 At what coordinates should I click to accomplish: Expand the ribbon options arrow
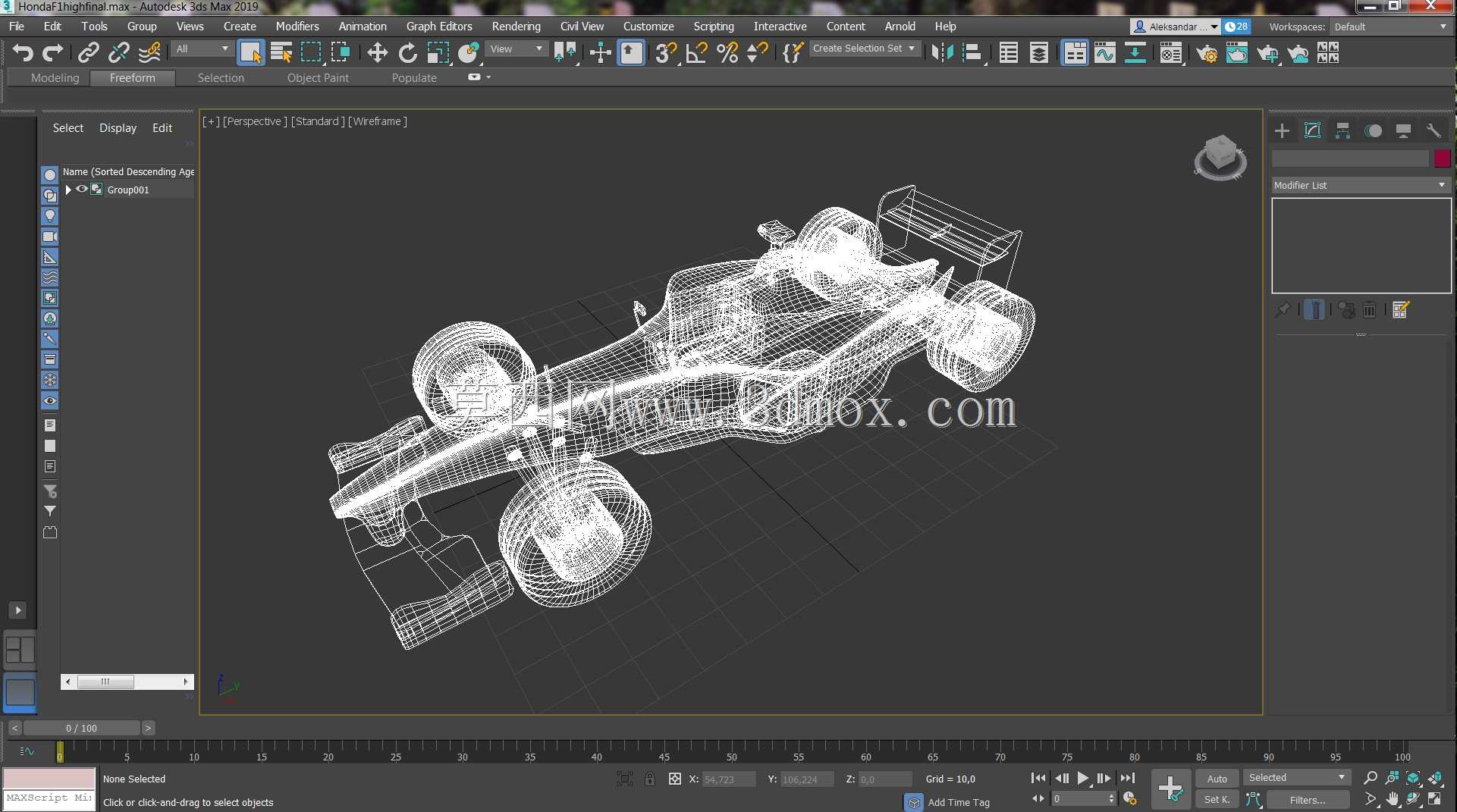pos(488,77)
